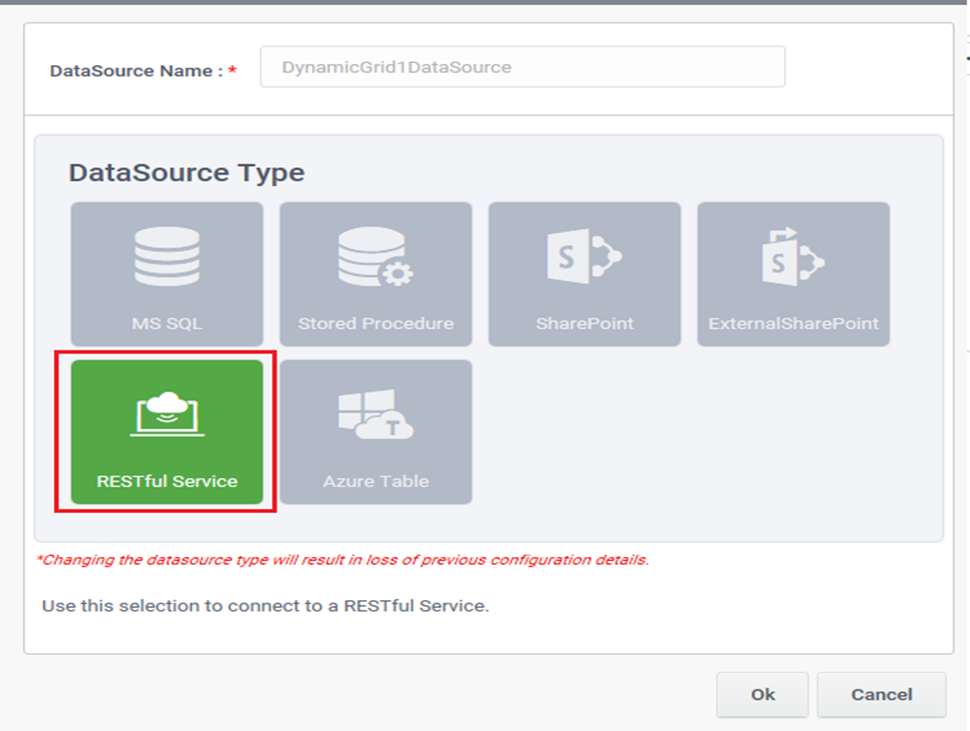Viewport: 970px width, 731px height.
Task: Click the DataSource Name label
Action: point(143,71)
